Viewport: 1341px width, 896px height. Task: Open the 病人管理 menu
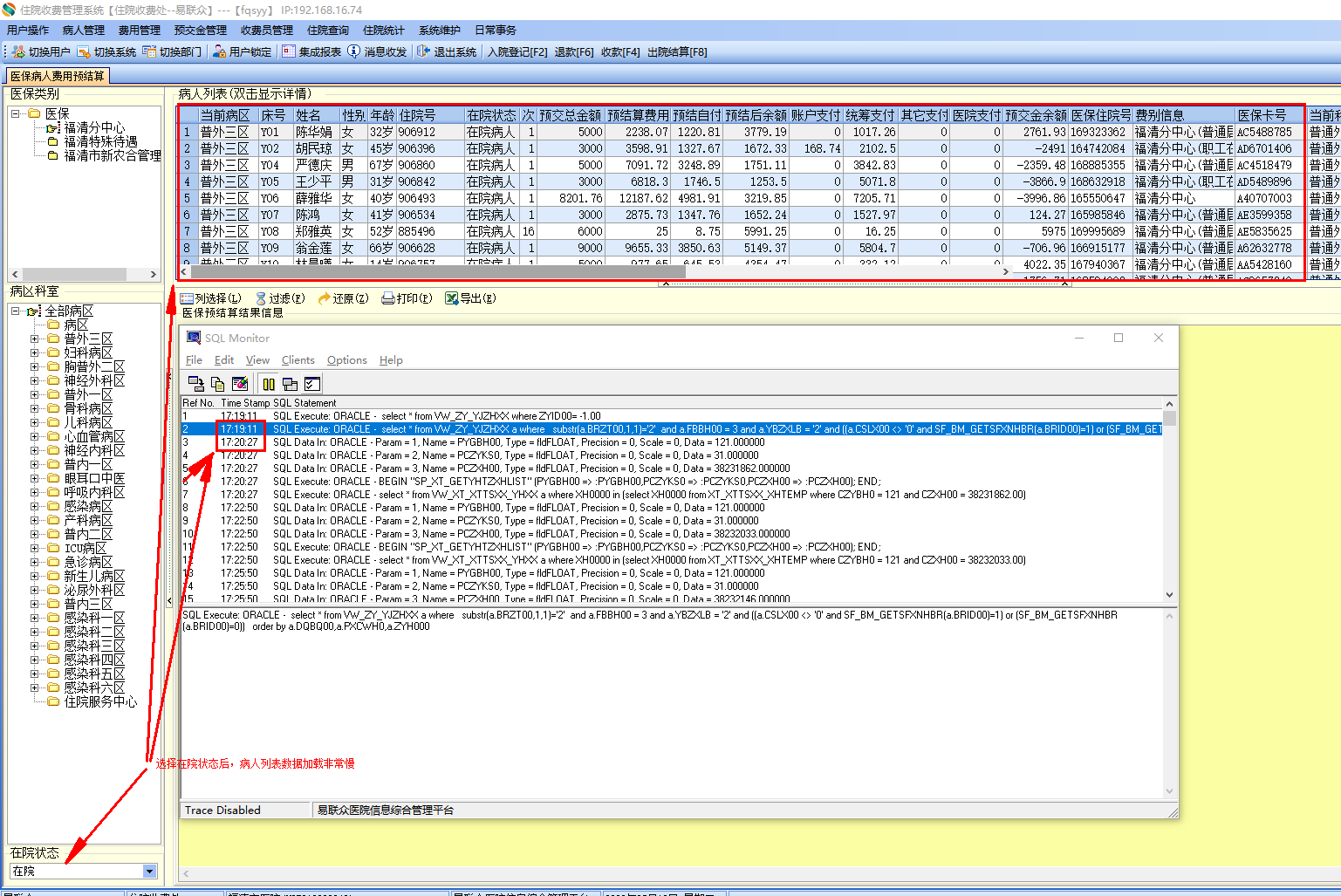click(84, 31)
